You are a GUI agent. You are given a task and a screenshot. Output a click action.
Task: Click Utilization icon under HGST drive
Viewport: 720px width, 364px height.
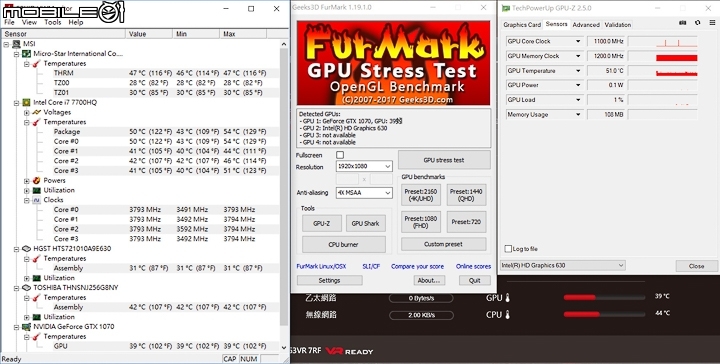[37, 278]
